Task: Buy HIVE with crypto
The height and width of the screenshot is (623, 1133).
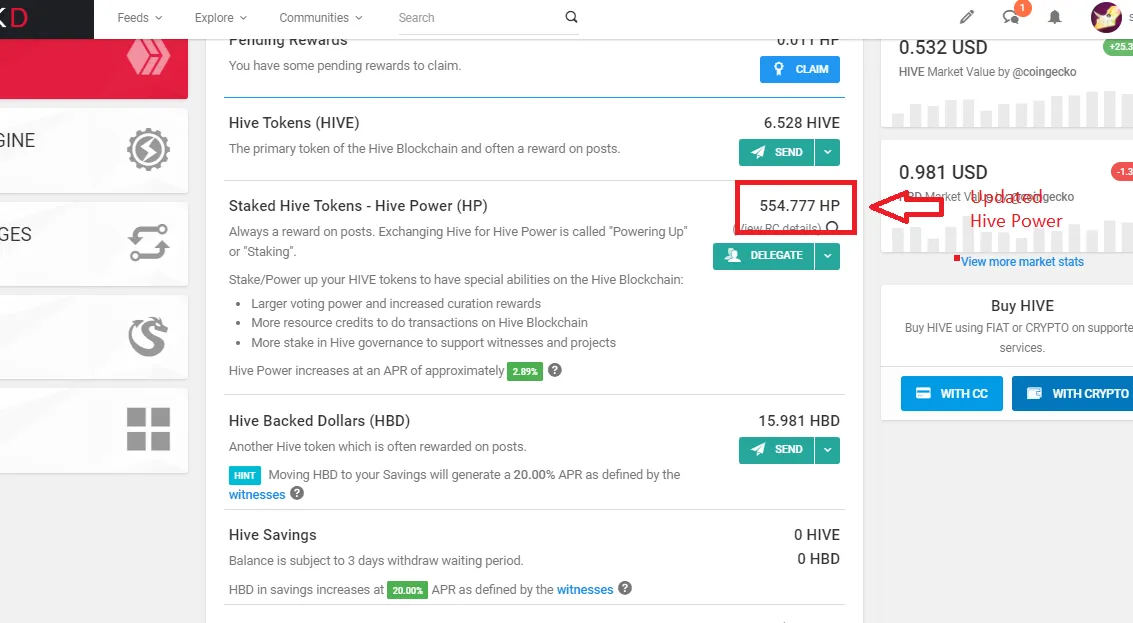Action: (x=1072, y=393)
